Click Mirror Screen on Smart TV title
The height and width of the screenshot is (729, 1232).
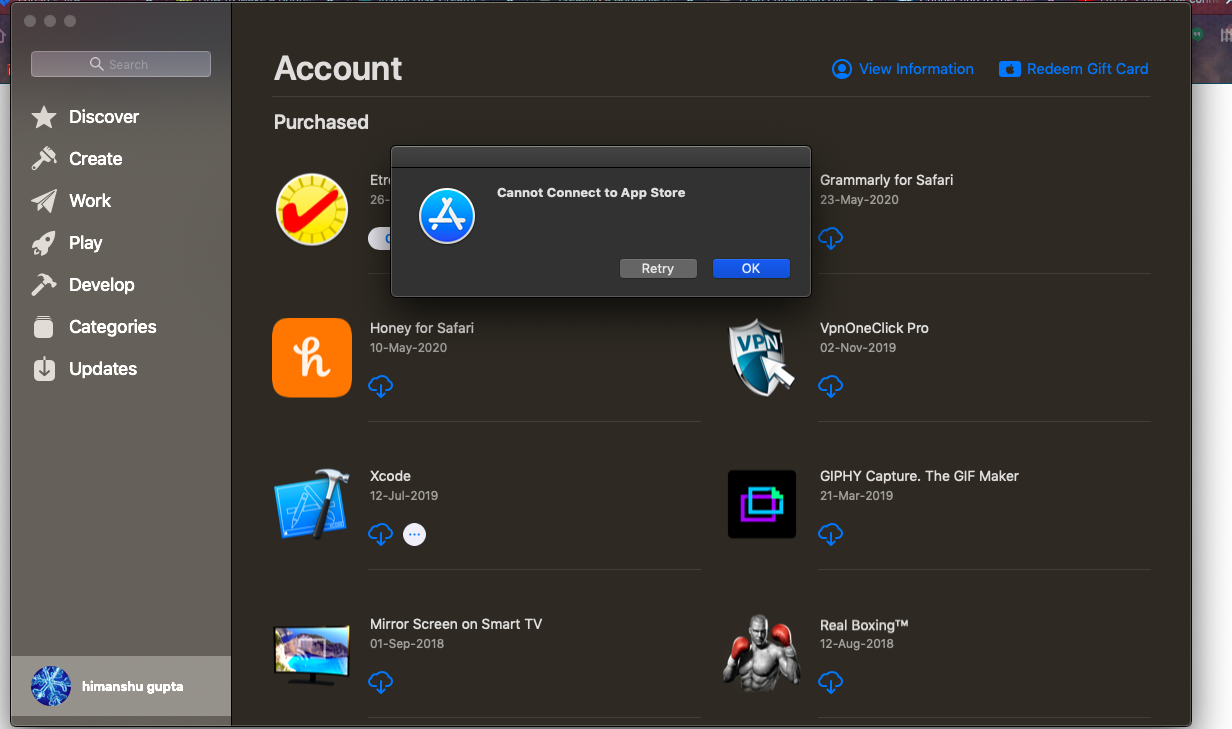point(456,624)
